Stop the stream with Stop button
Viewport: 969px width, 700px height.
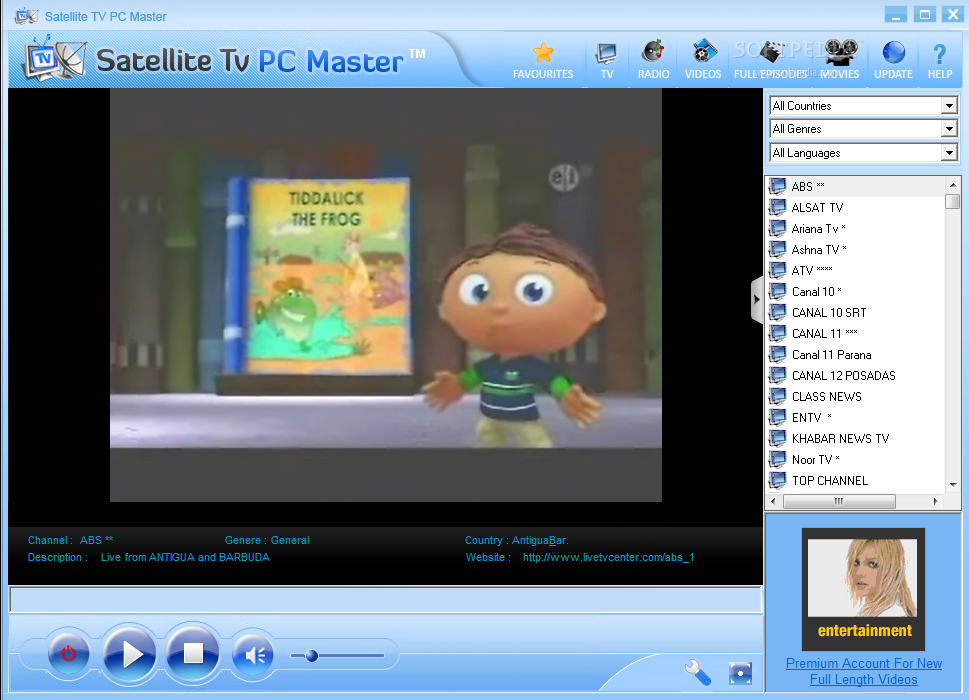pos(193,654)
